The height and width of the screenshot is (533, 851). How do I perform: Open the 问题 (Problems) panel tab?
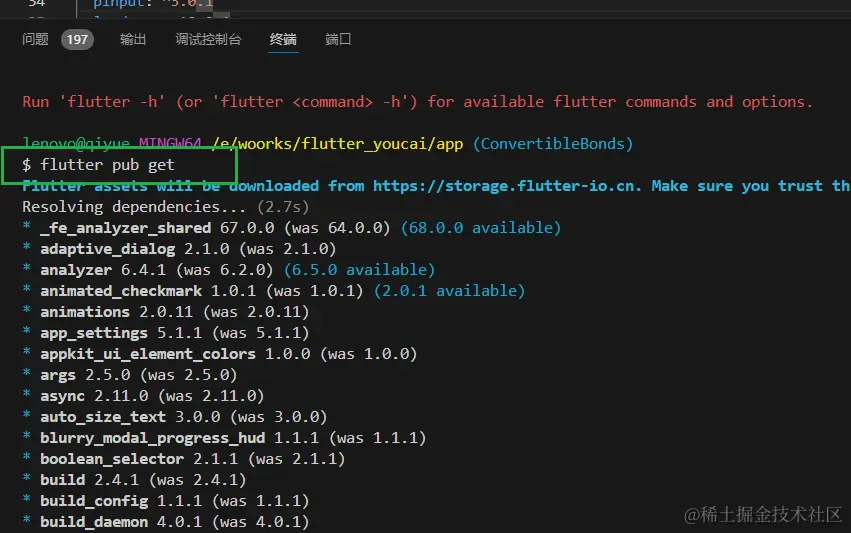35,39
